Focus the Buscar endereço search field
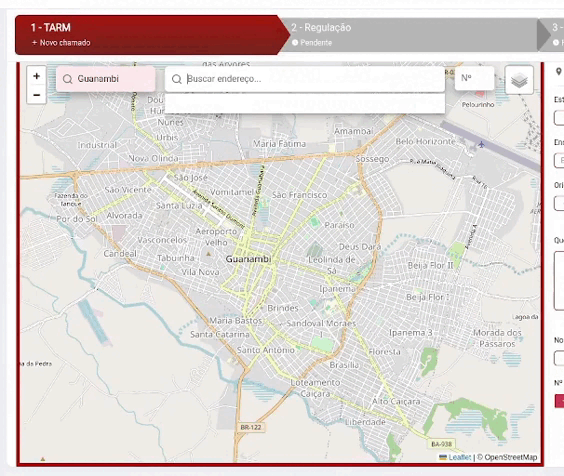The image size is (564, 476). pyautogui.click(x=305, y=79)
